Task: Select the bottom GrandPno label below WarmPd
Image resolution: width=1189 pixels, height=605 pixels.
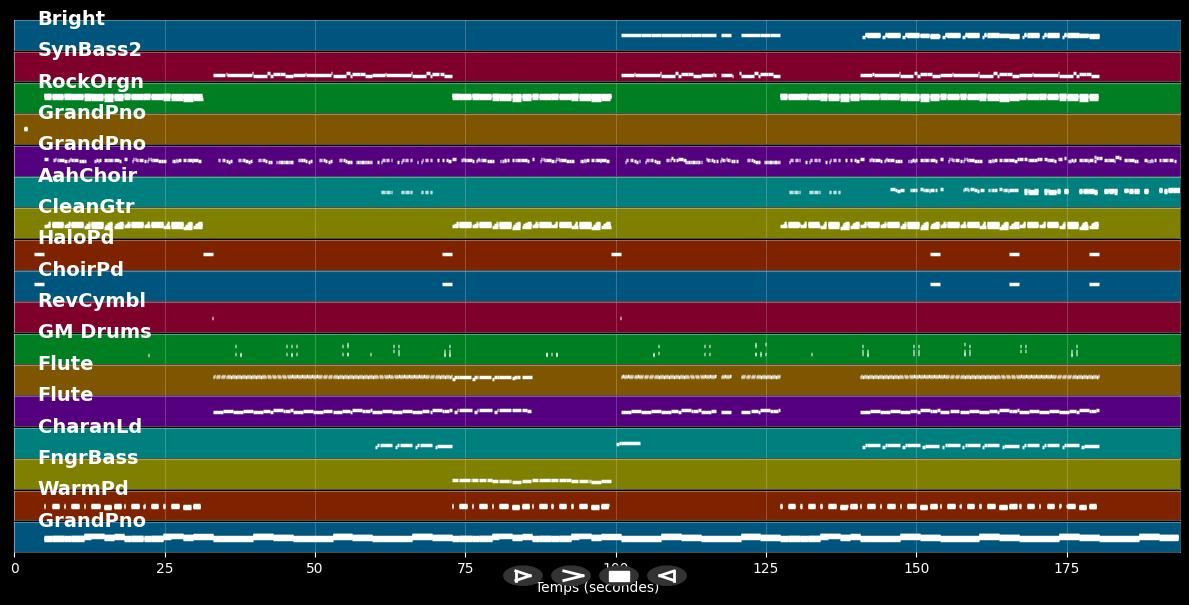Action: pyautogui.click(x=92, y=520)
